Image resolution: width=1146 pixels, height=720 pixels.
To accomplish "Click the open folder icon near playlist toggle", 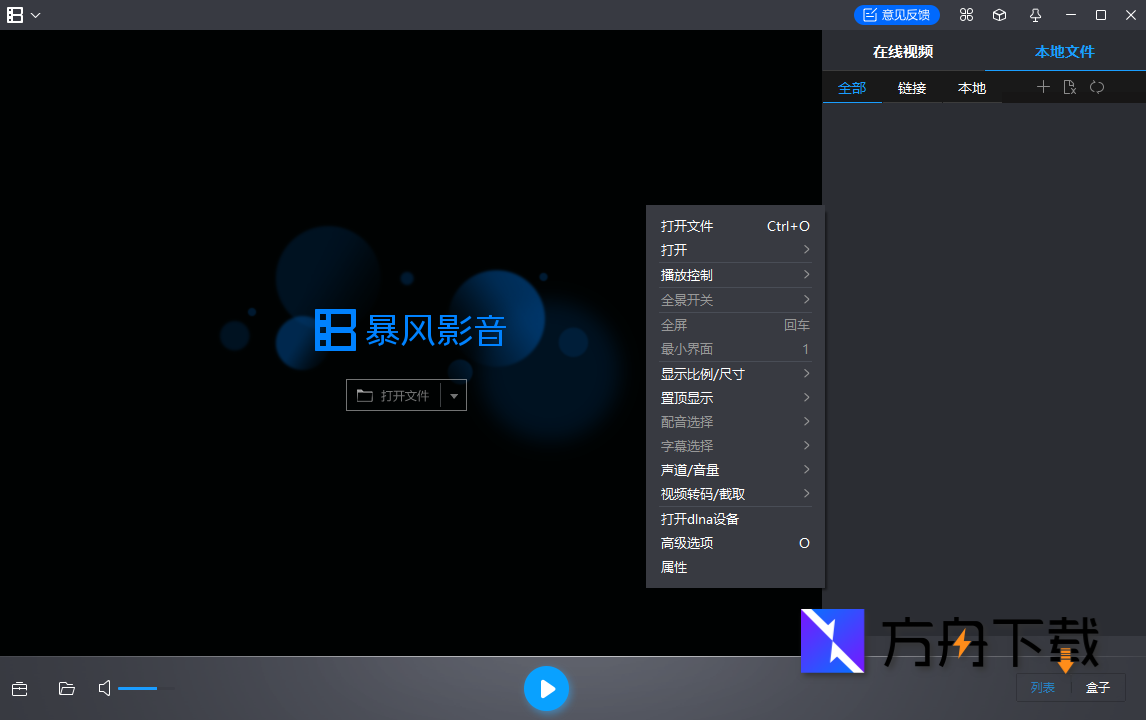I will pyautogui.click(x=66, y=688).
